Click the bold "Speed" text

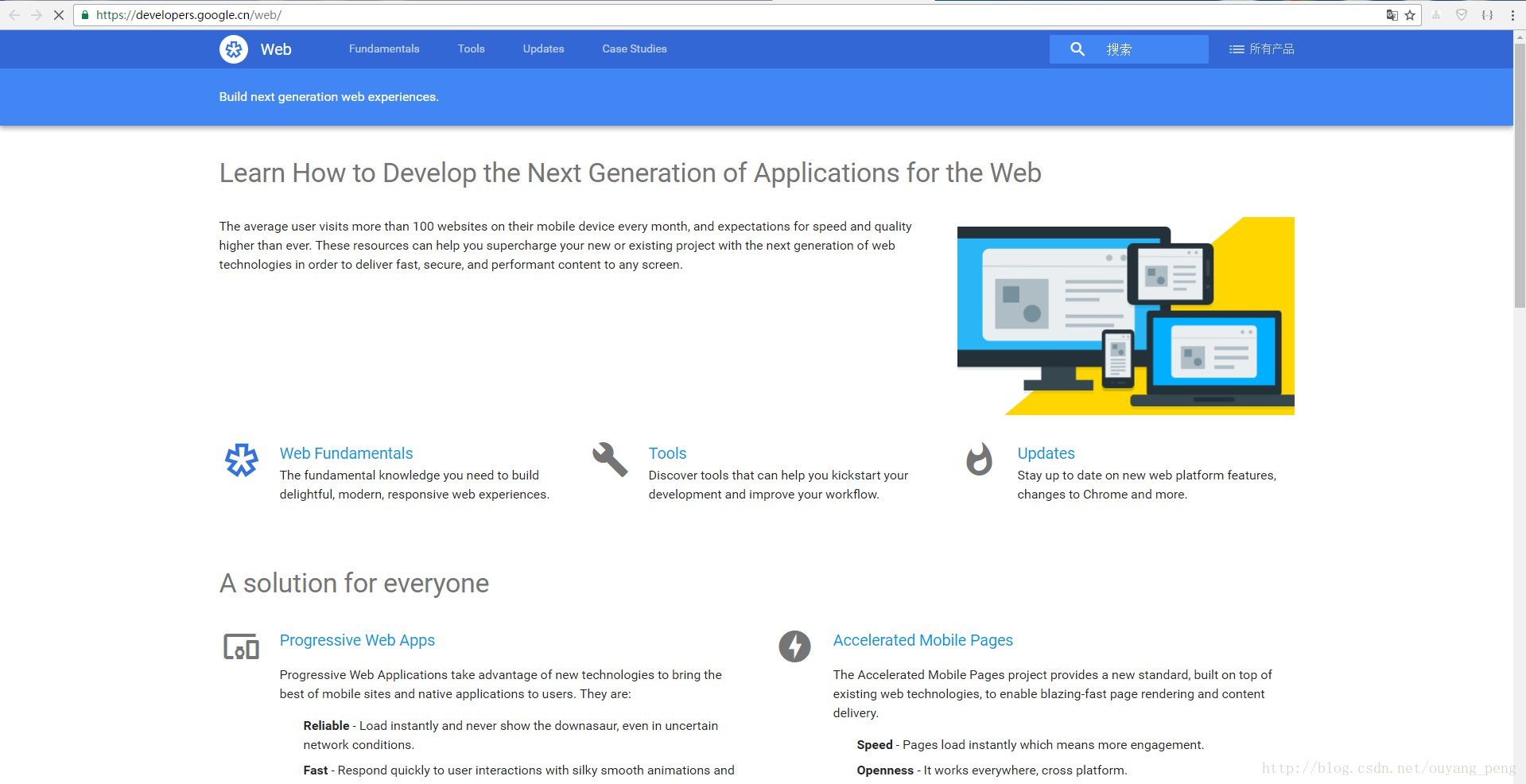pos(875,744)
